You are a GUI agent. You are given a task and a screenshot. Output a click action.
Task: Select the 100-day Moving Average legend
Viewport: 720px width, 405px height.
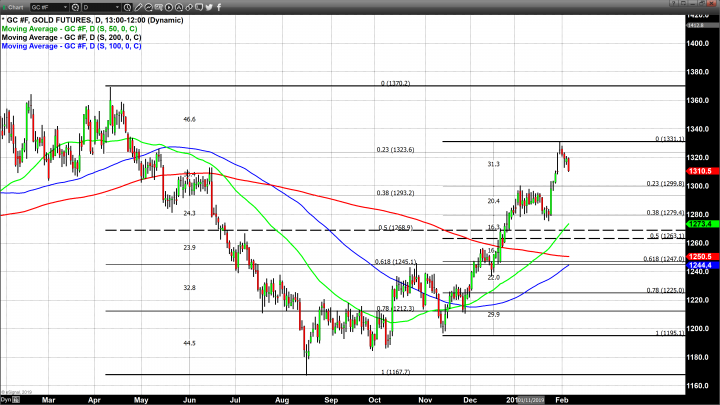coord(71,46)
